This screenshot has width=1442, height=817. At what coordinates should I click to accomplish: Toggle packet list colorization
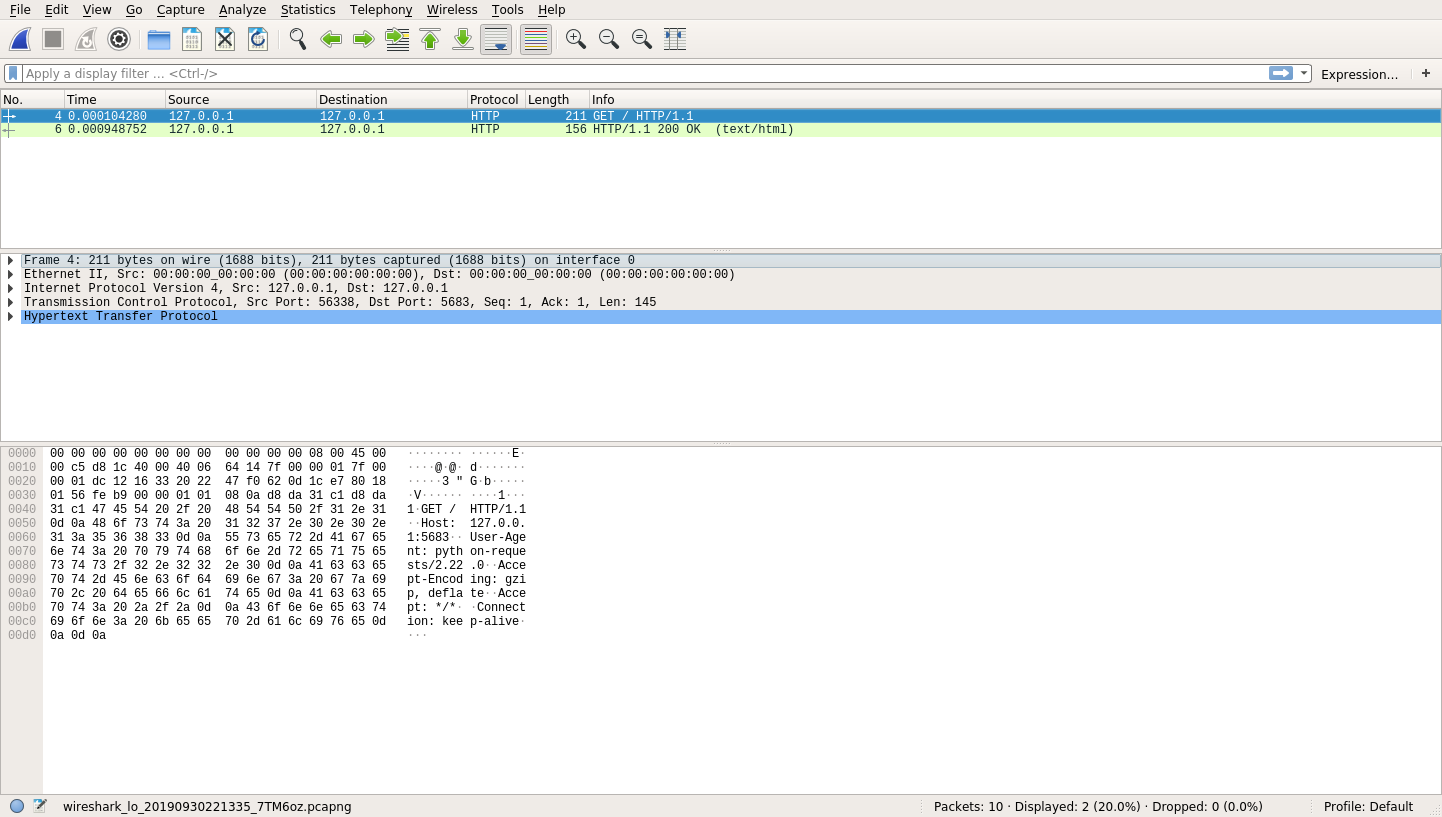click(x=535, y=39)
